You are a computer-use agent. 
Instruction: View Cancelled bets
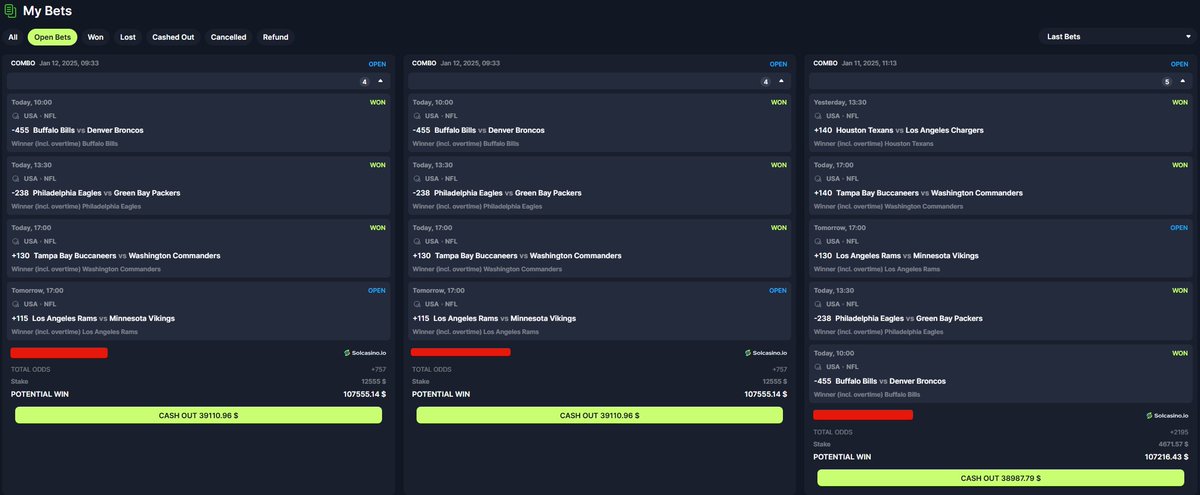tap(229, 37)
